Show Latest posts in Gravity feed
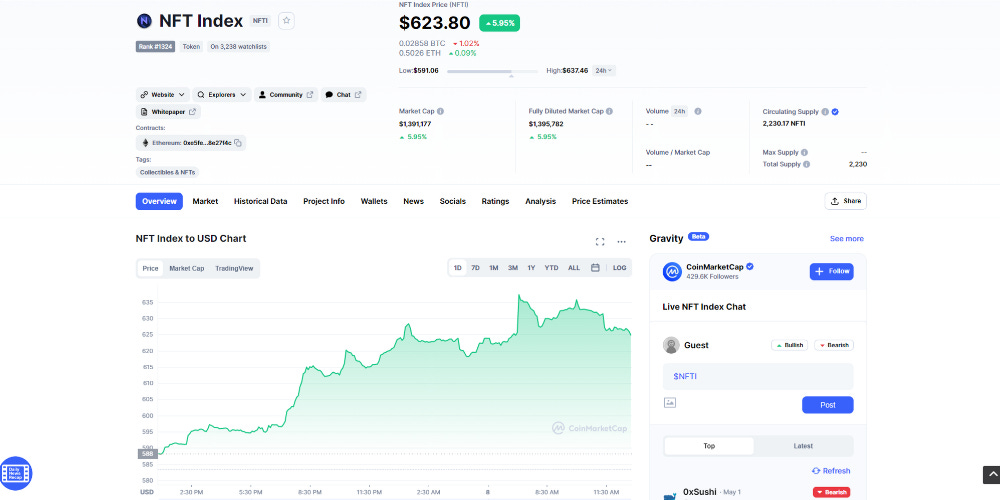 coord(803,446)
